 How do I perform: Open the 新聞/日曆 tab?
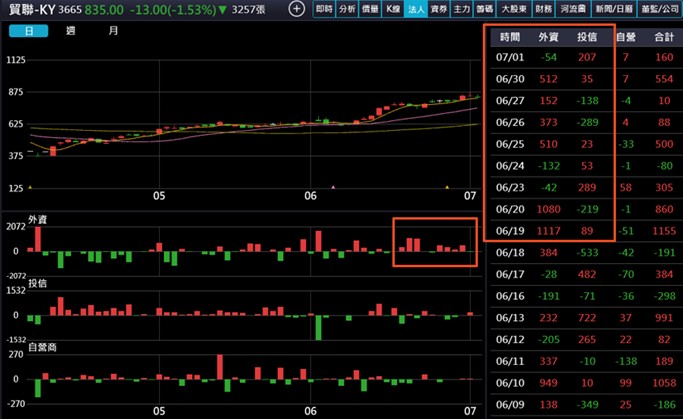pos(614,9)
